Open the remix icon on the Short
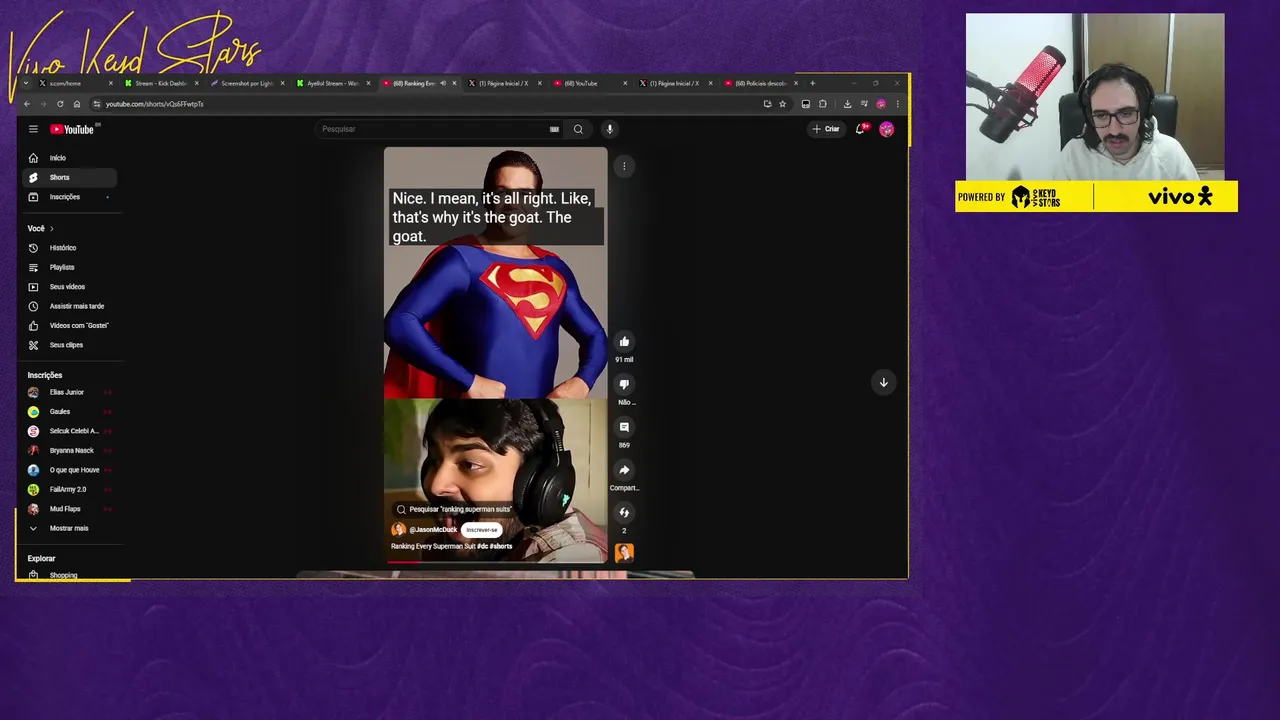This screenshot has width=1280, height=720. pyautogui.click(x=624, y=513)
